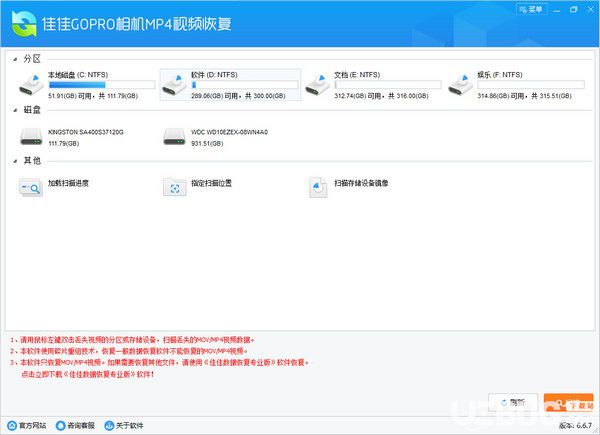Click the 931.51(GB) disk size text
This screenshot has width=600, height=435.
click(207, 144)
